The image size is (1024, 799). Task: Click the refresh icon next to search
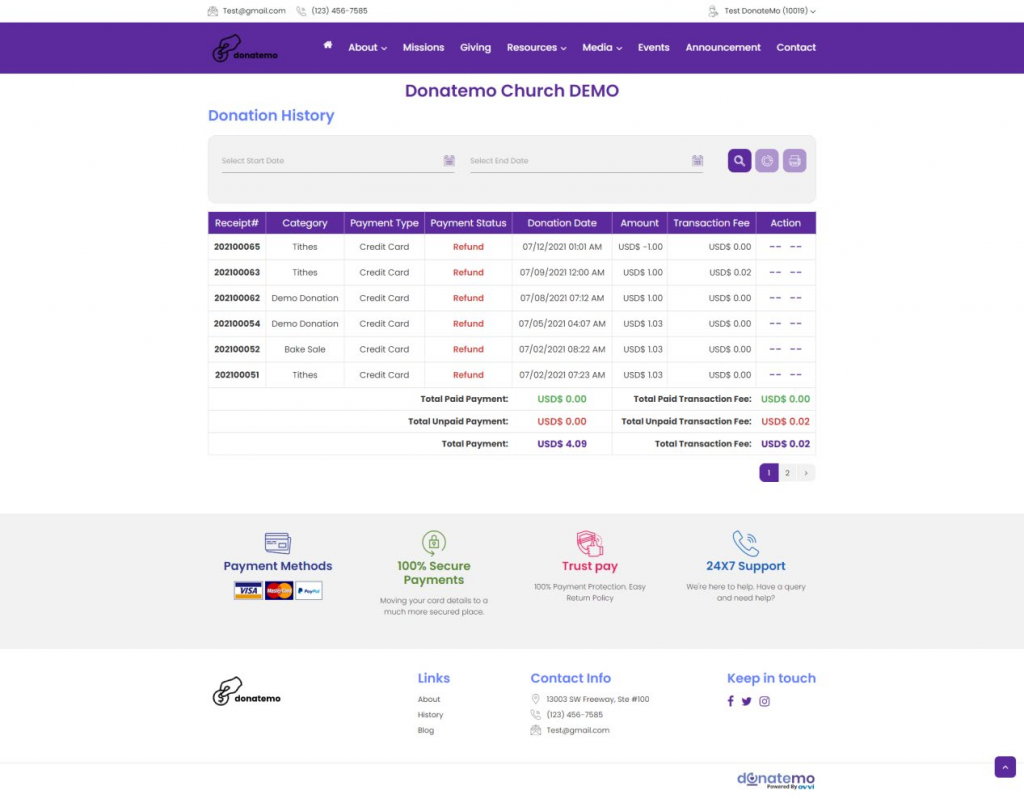coord(767,160)
